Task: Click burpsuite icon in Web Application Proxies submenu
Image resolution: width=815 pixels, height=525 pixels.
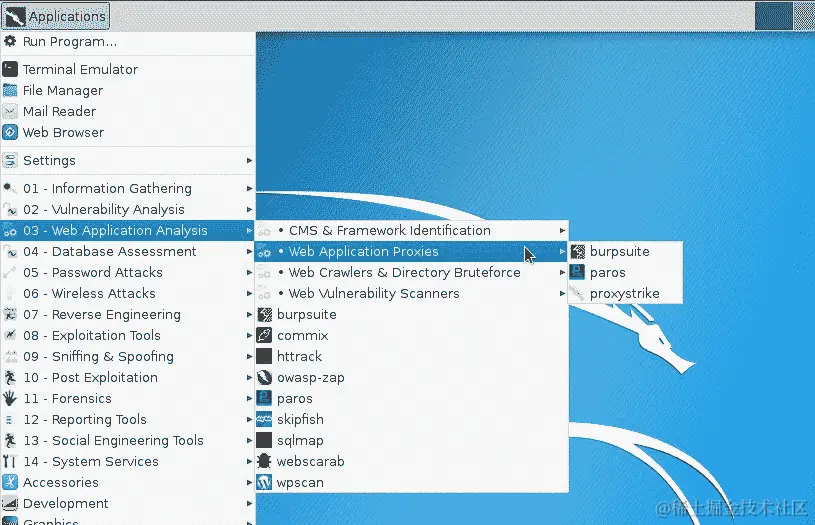Action: click(x=577, y=252)
